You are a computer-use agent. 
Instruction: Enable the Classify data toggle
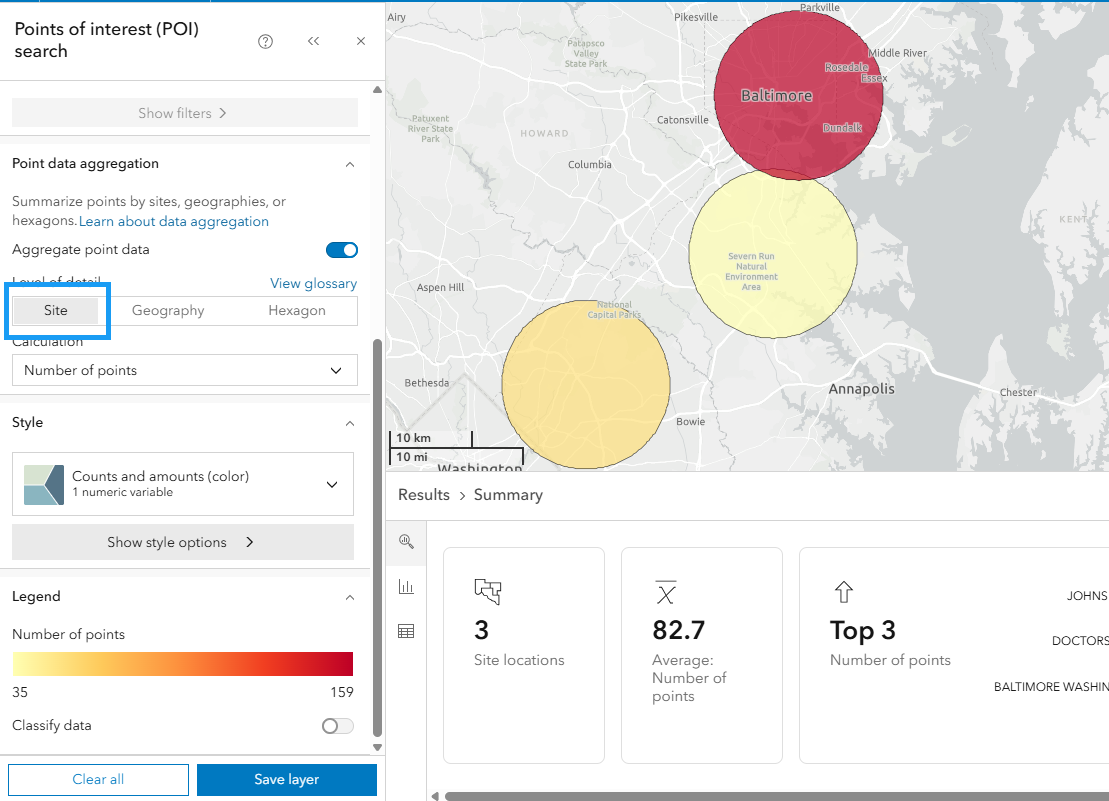click(337, 726)
